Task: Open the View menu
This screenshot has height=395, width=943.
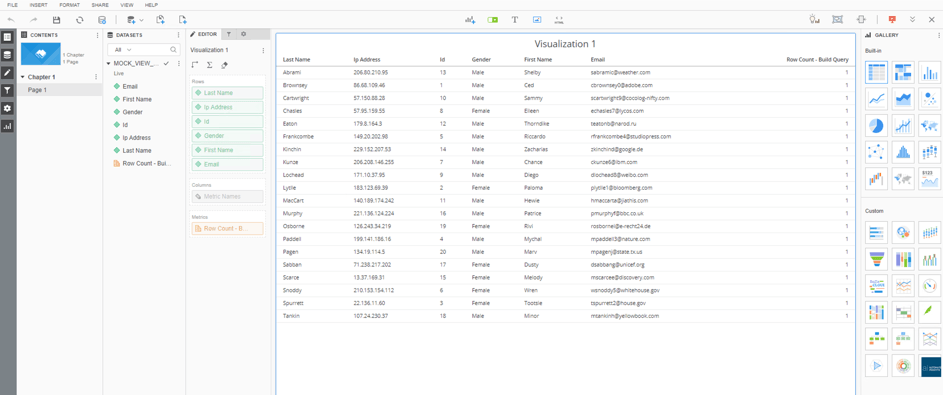Action: (127, 5)
